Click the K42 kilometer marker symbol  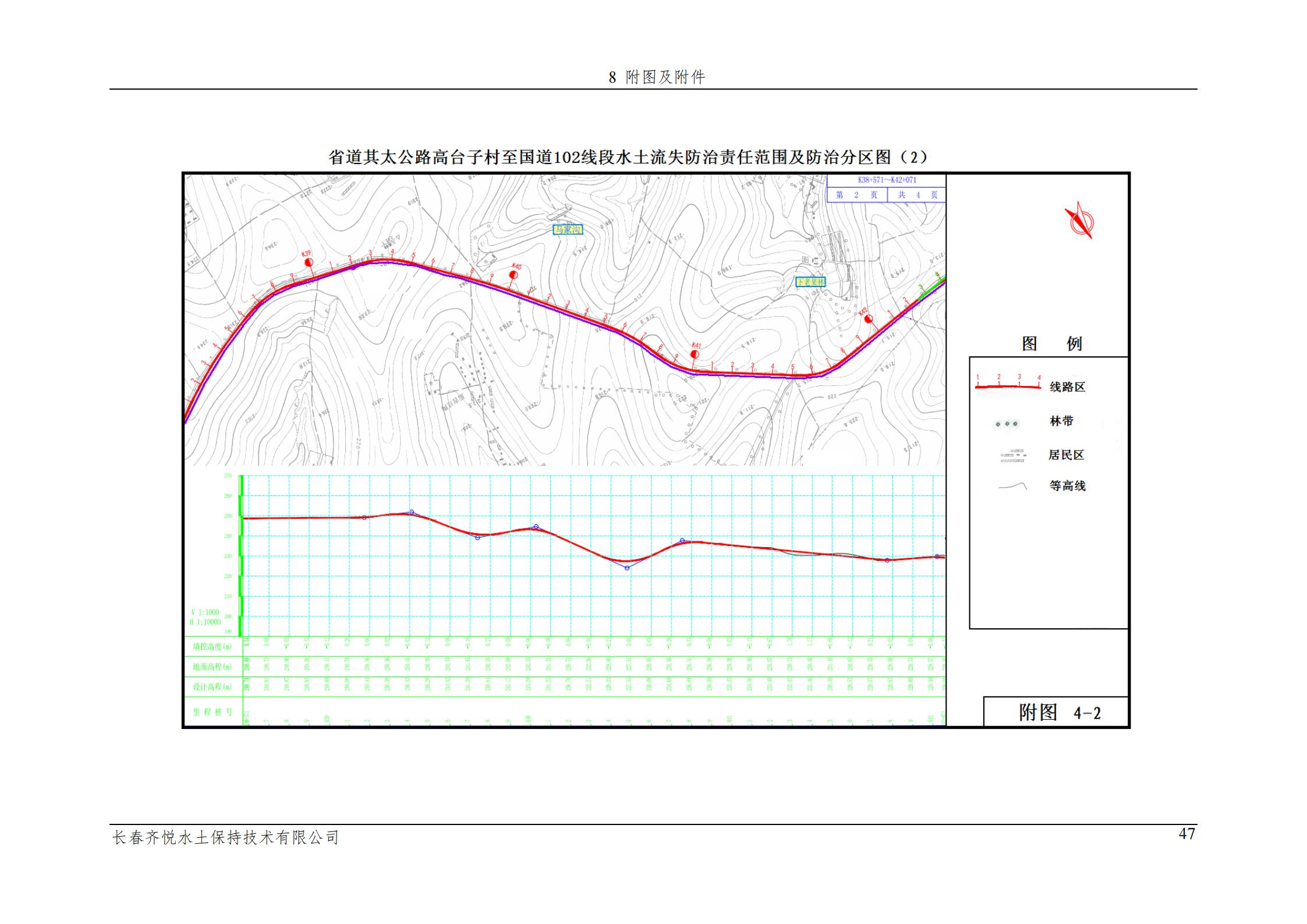pyautogui.click(x=868, y=318)
